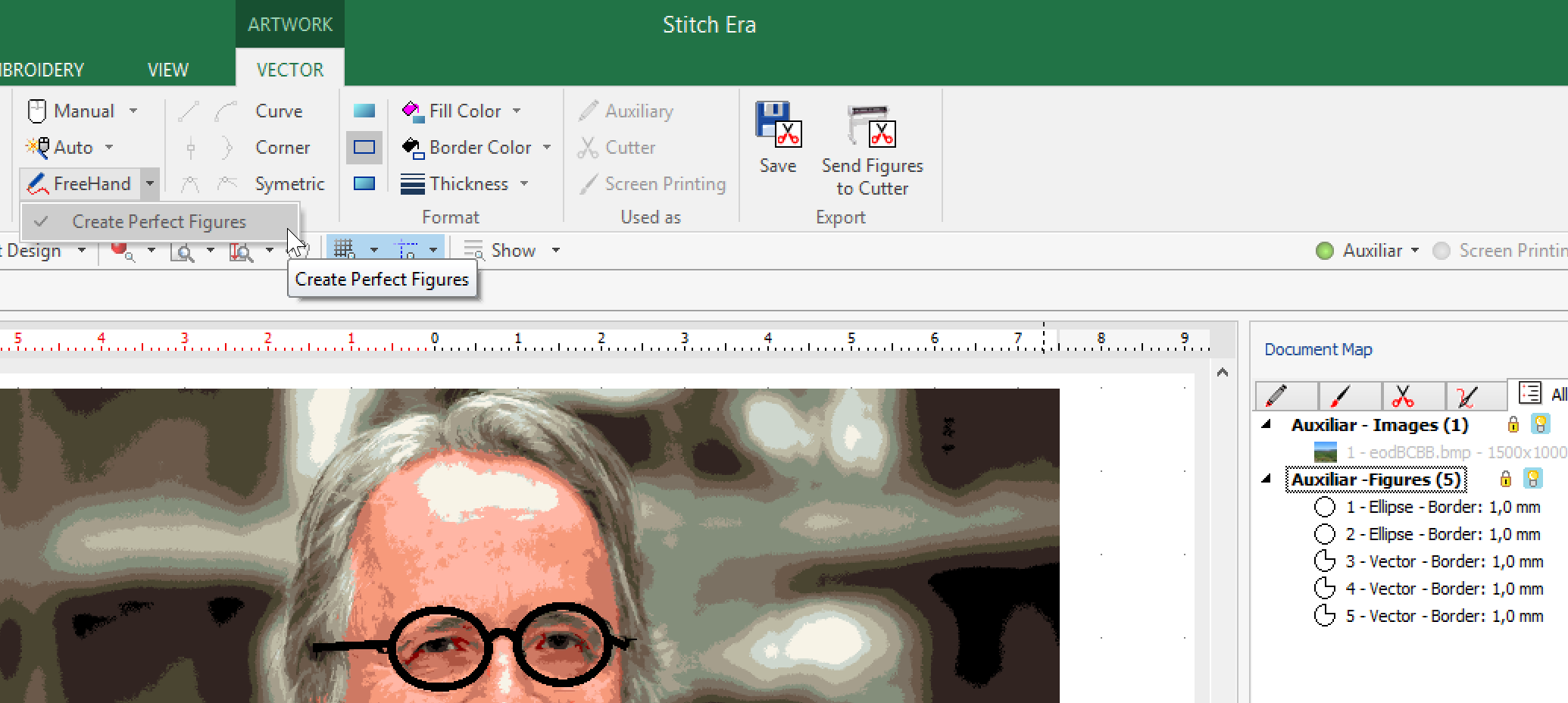Choose the border-only rectangle style icon
Image resolution: width=1568 pixels, height=703 pixels.
(x=364, y=148)
